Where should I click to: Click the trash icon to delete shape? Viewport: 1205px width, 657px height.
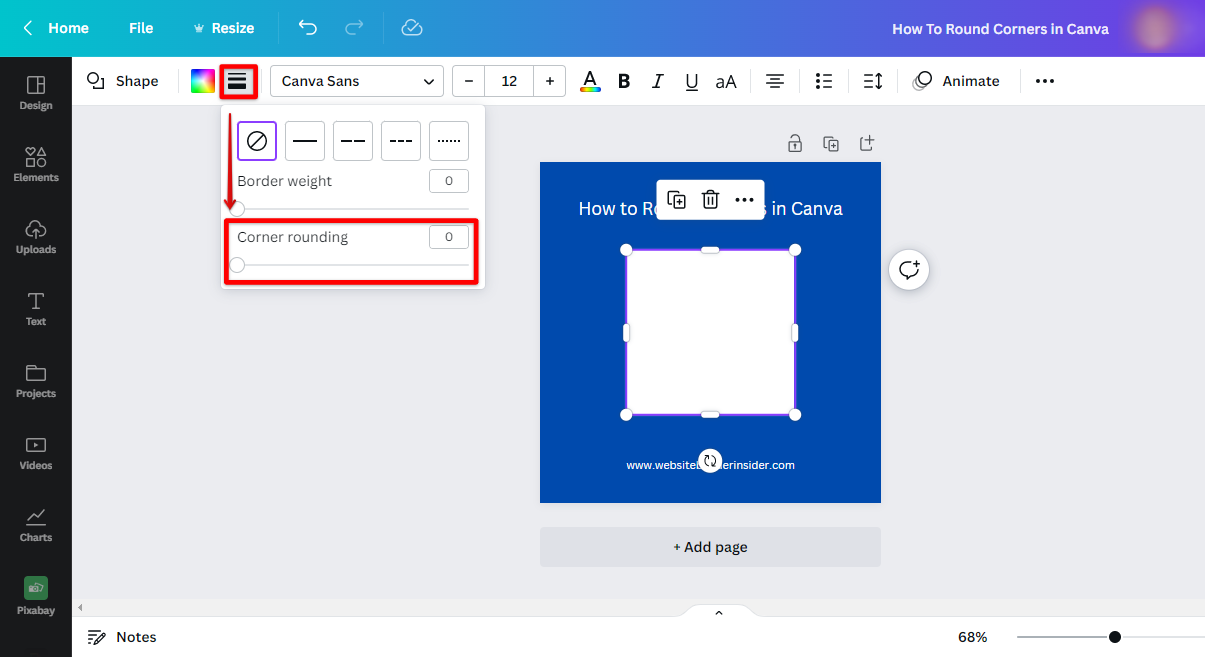[x=710, y=200]
